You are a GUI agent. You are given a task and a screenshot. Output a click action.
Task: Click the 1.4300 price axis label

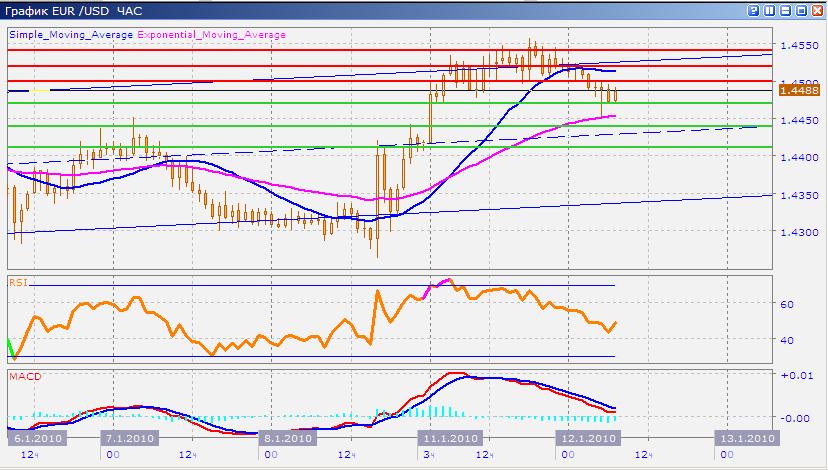tap(801, 232)
